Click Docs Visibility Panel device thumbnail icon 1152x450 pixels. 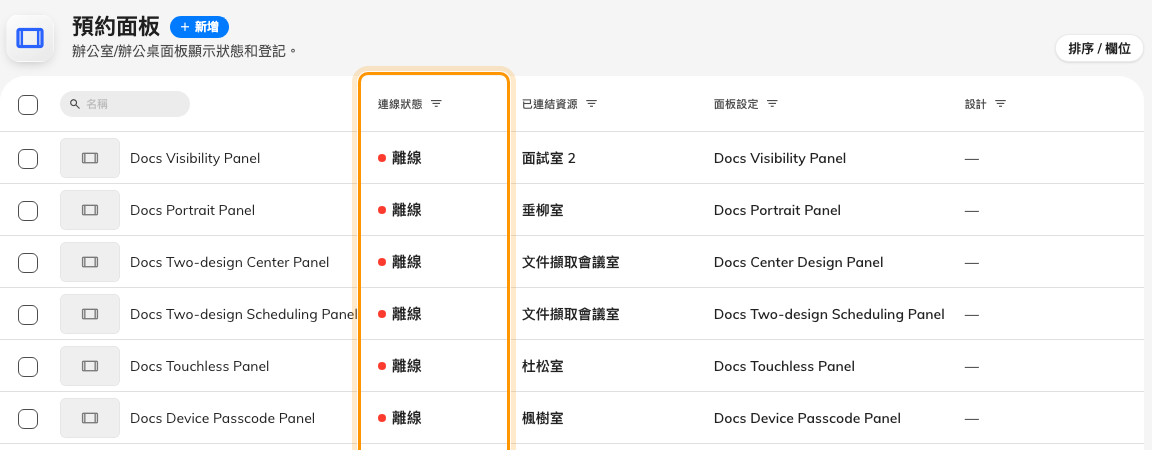pos(90,158)
